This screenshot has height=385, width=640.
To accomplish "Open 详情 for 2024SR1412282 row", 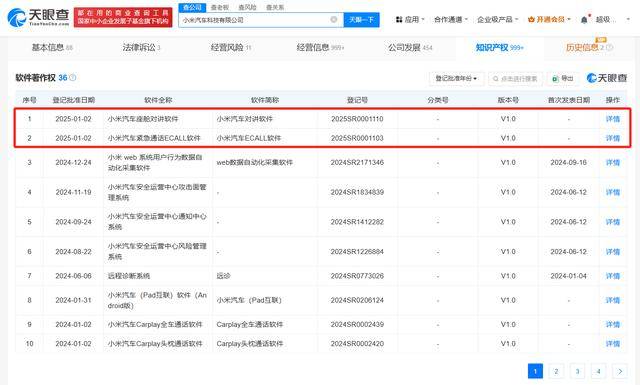I will (x=613, y=222).
